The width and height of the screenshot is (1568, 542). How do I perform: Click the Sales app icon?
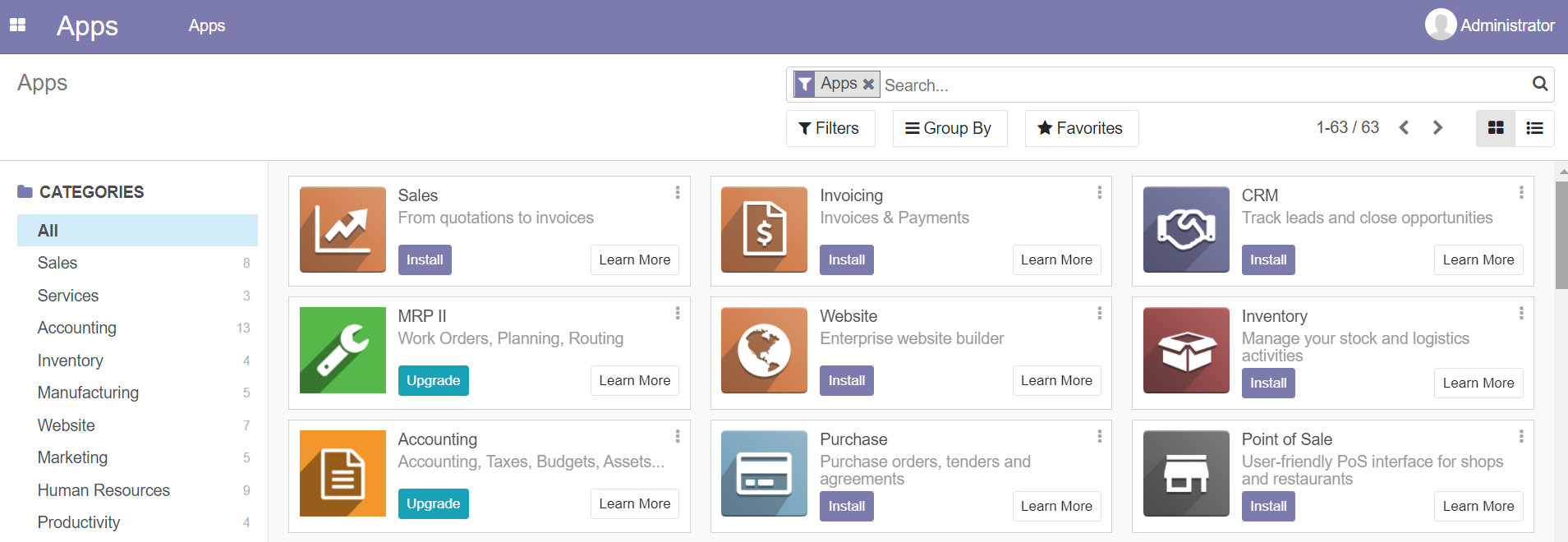click(x=343, y=229)
